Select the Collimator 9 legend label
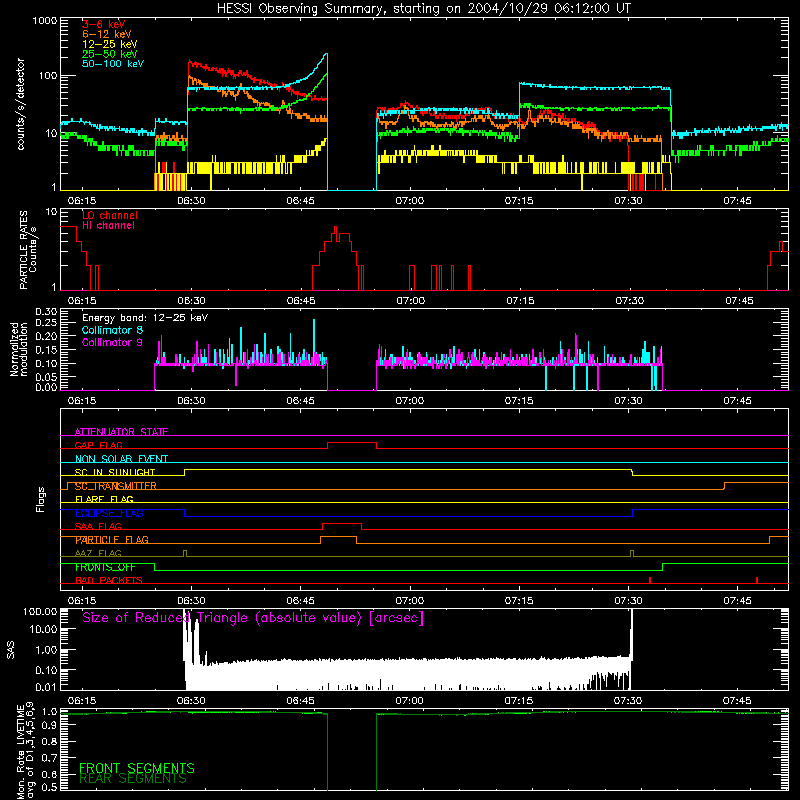The width and height of the screenshot is (800, 800). point(112,342)
